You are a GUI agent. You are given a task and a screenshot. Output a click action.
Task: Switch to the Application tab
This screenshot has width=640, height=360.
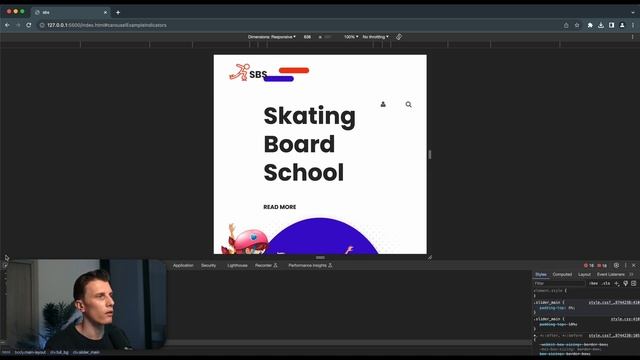pyautogui.click(x=183, y=265)
